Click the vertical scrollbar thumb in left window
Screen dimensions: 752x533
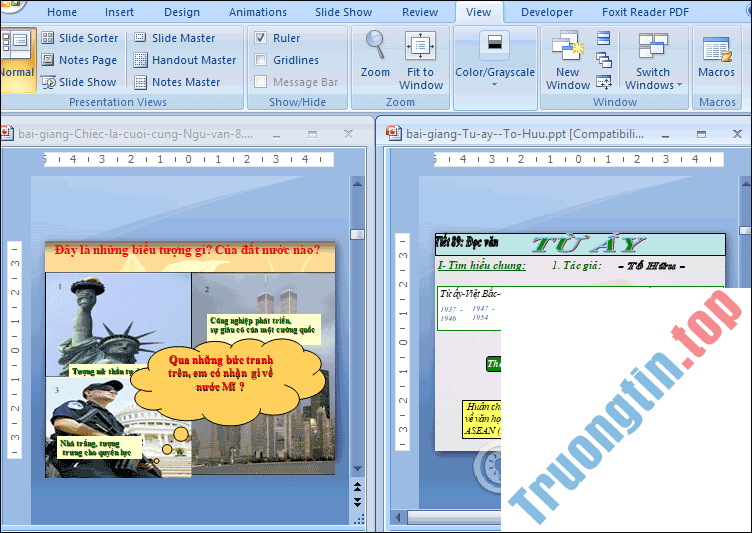(357, 234)
